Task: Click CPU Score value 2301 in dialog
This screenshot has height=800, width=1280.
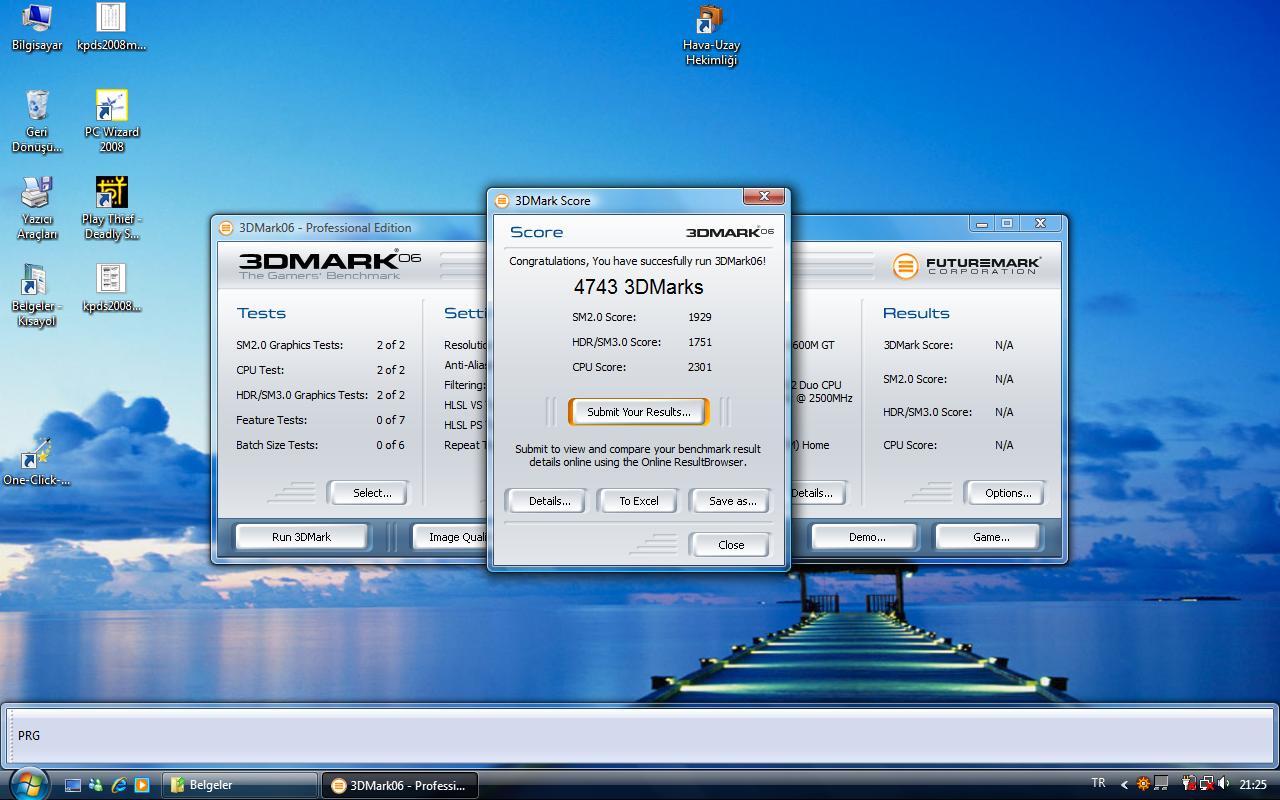Action: [700, 367]
